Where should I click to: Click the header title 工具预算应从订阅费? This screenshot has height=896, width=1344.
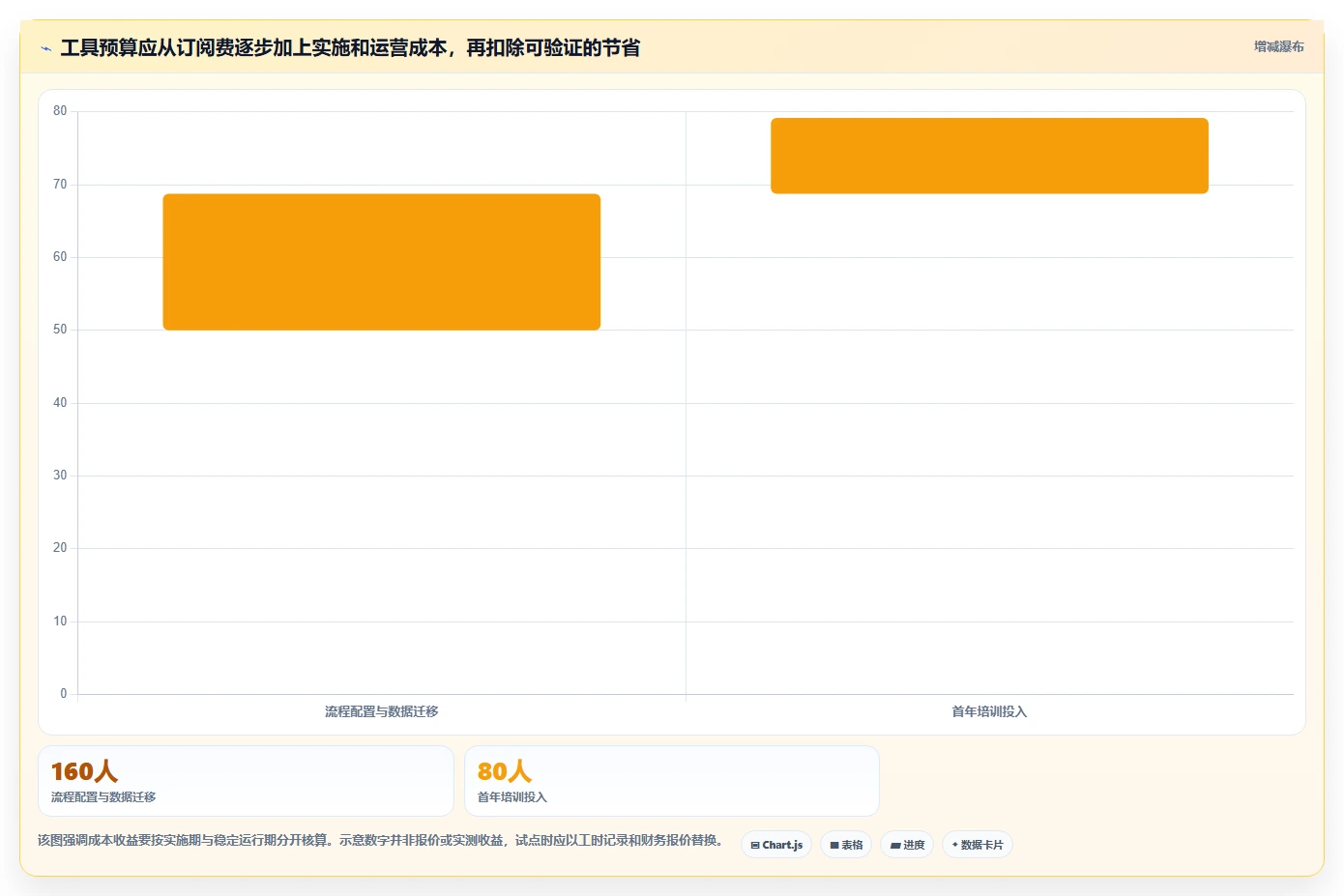[x=350, y=48]
